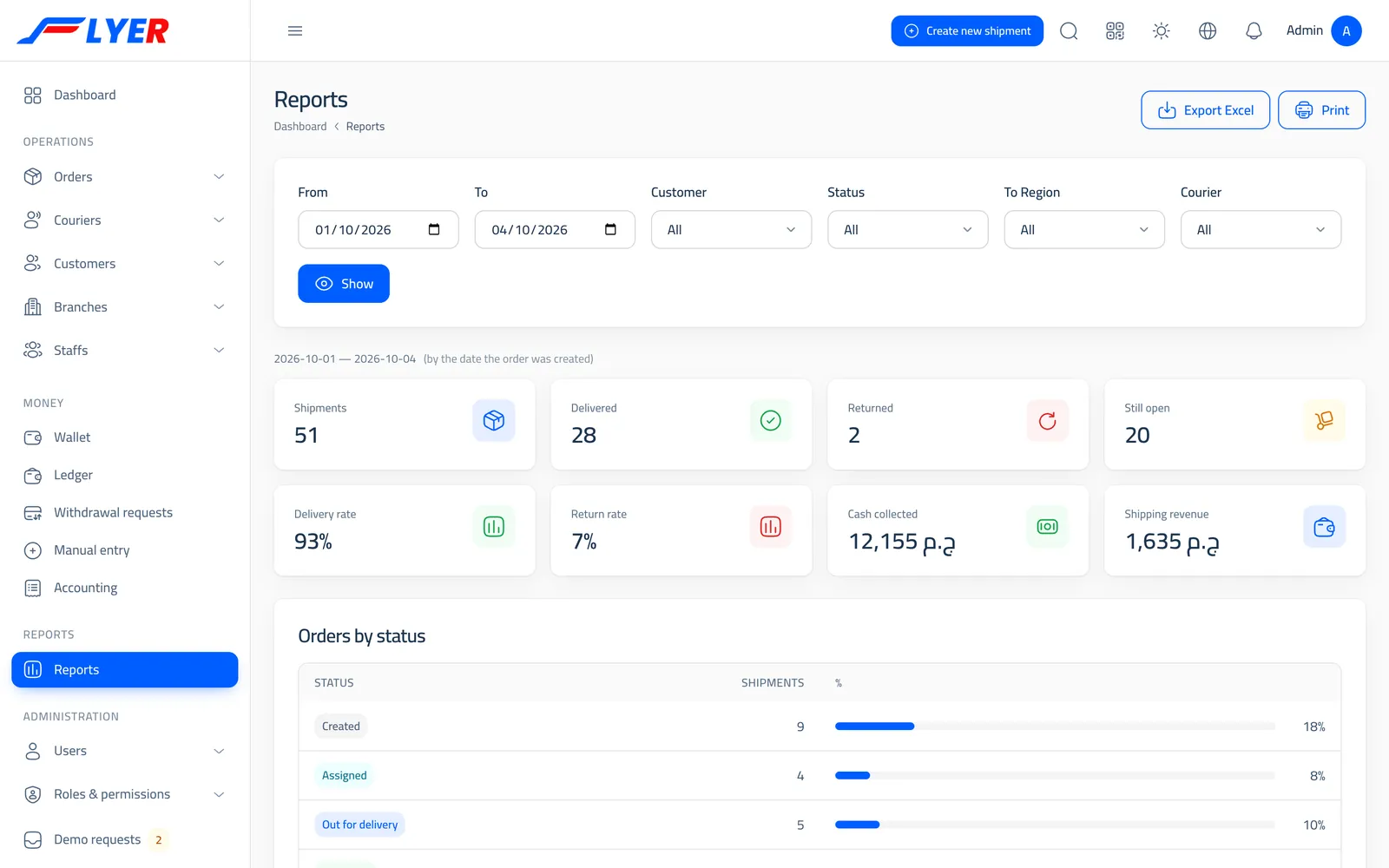1389x868 pixels.
Task: Open the QR code scanner icon
Action: tap(1115, 31)
